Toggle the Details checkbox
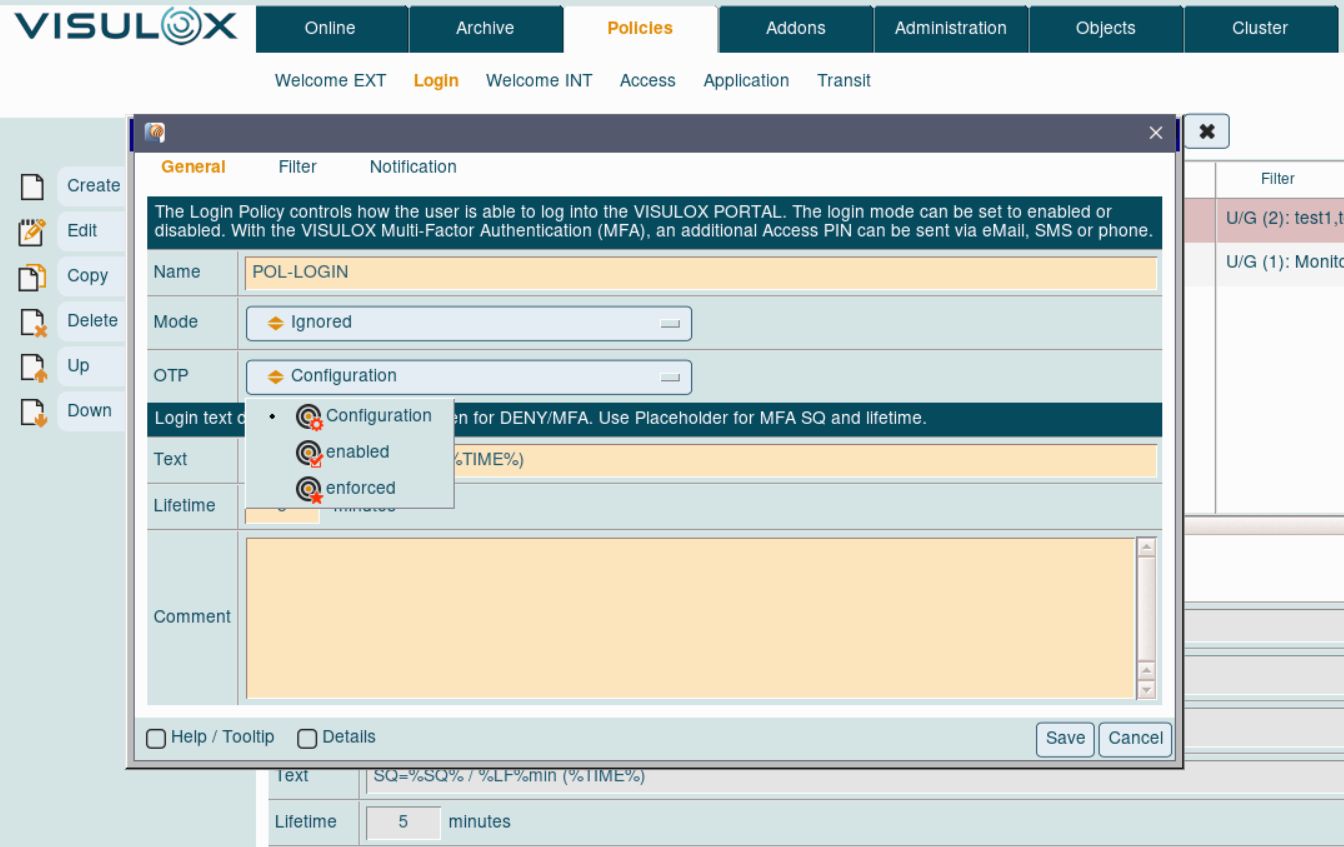Screen dimensions: 1344x847 click(308, 738)
